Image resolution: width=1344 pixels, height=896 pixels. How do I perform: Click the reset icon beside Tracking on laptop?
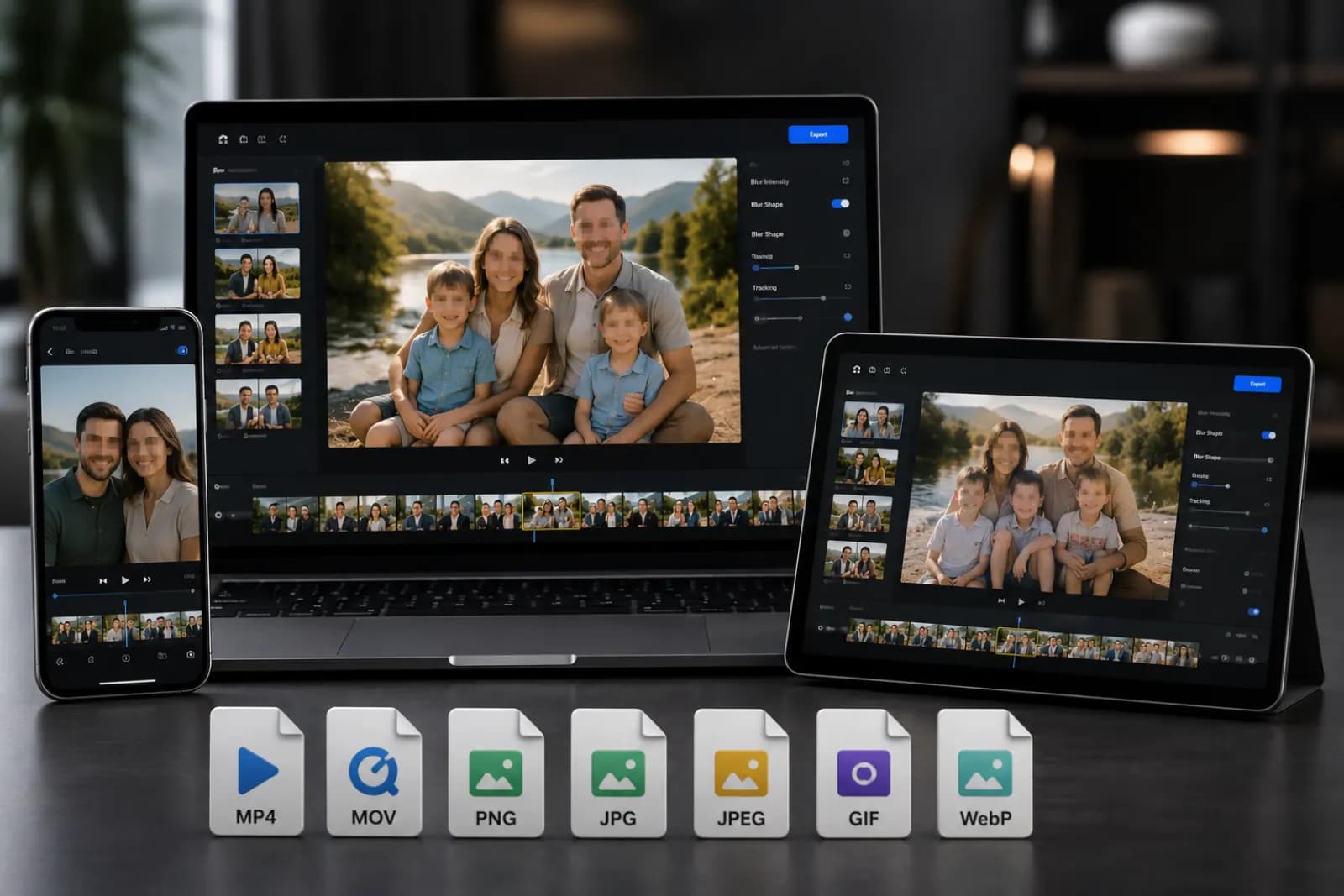(848, 287)
